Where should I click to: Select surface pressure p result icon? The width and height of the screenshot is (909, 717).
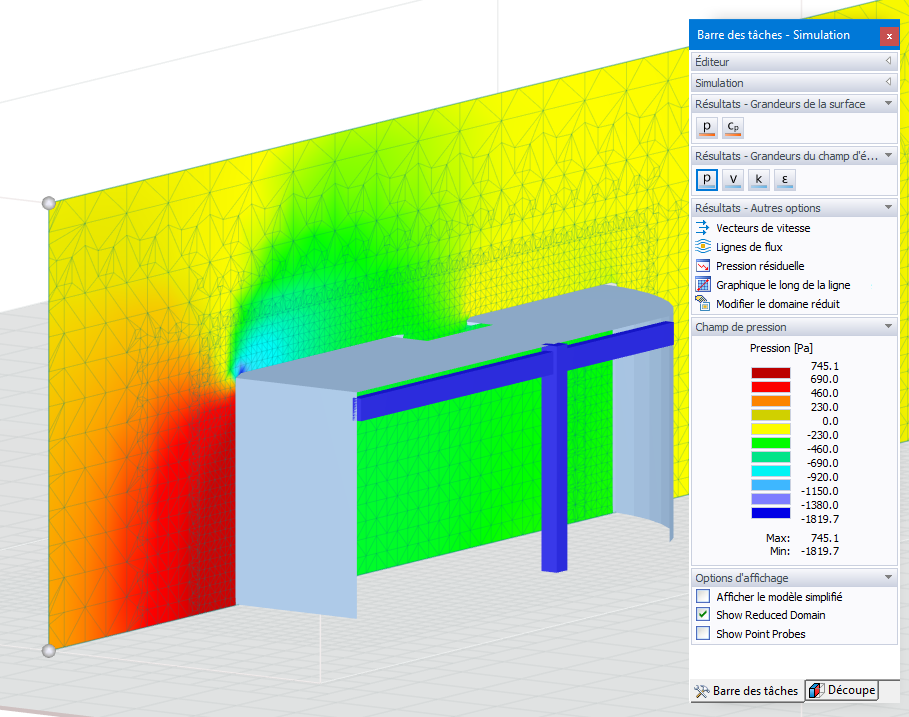coord(707,128)
